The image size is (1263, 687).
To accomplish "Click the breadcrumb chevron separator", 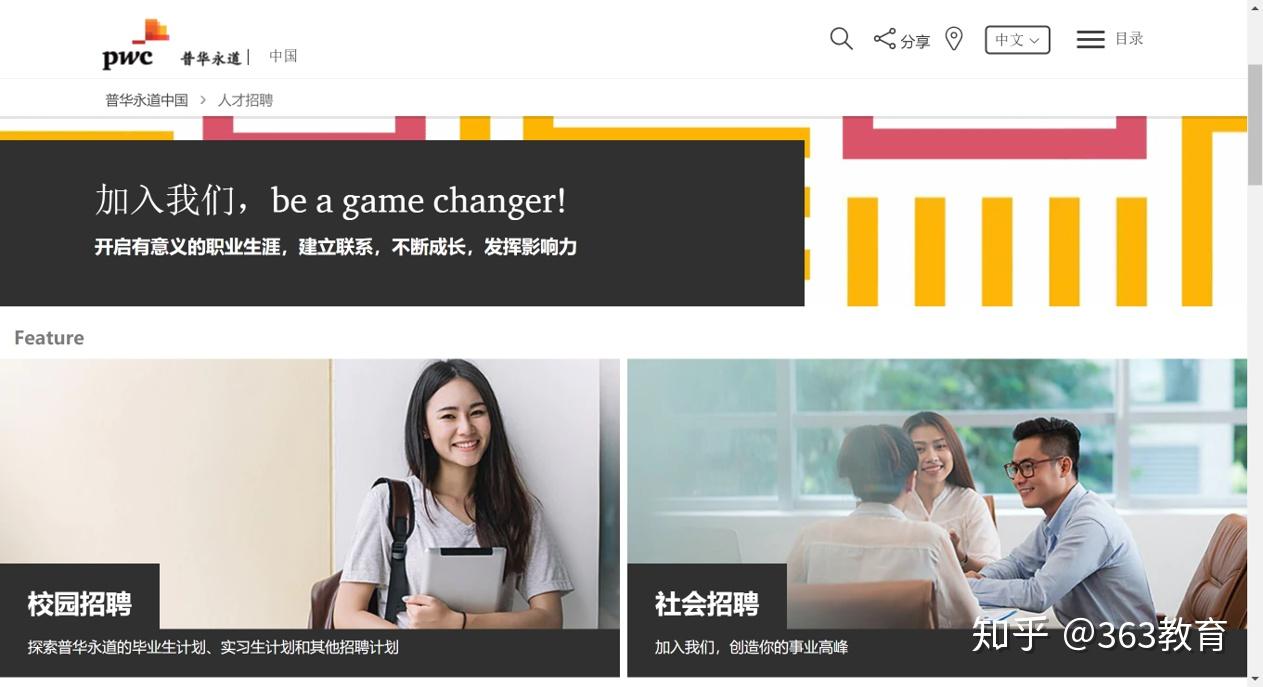I will point(203,100).
